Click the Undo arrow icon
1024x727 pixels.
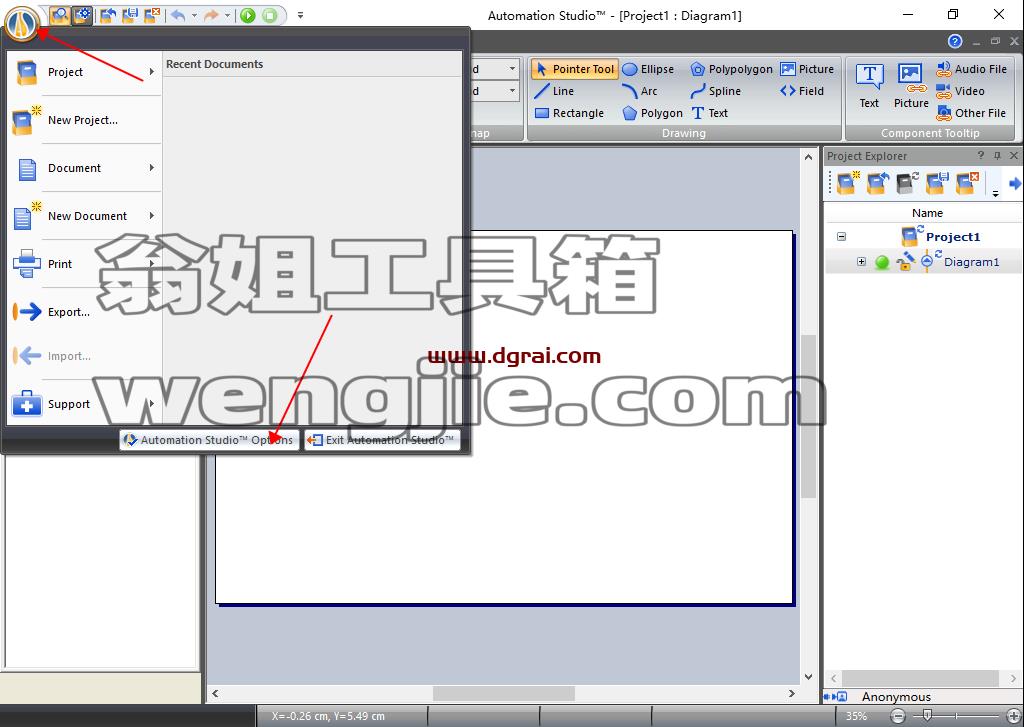point(178,15)
